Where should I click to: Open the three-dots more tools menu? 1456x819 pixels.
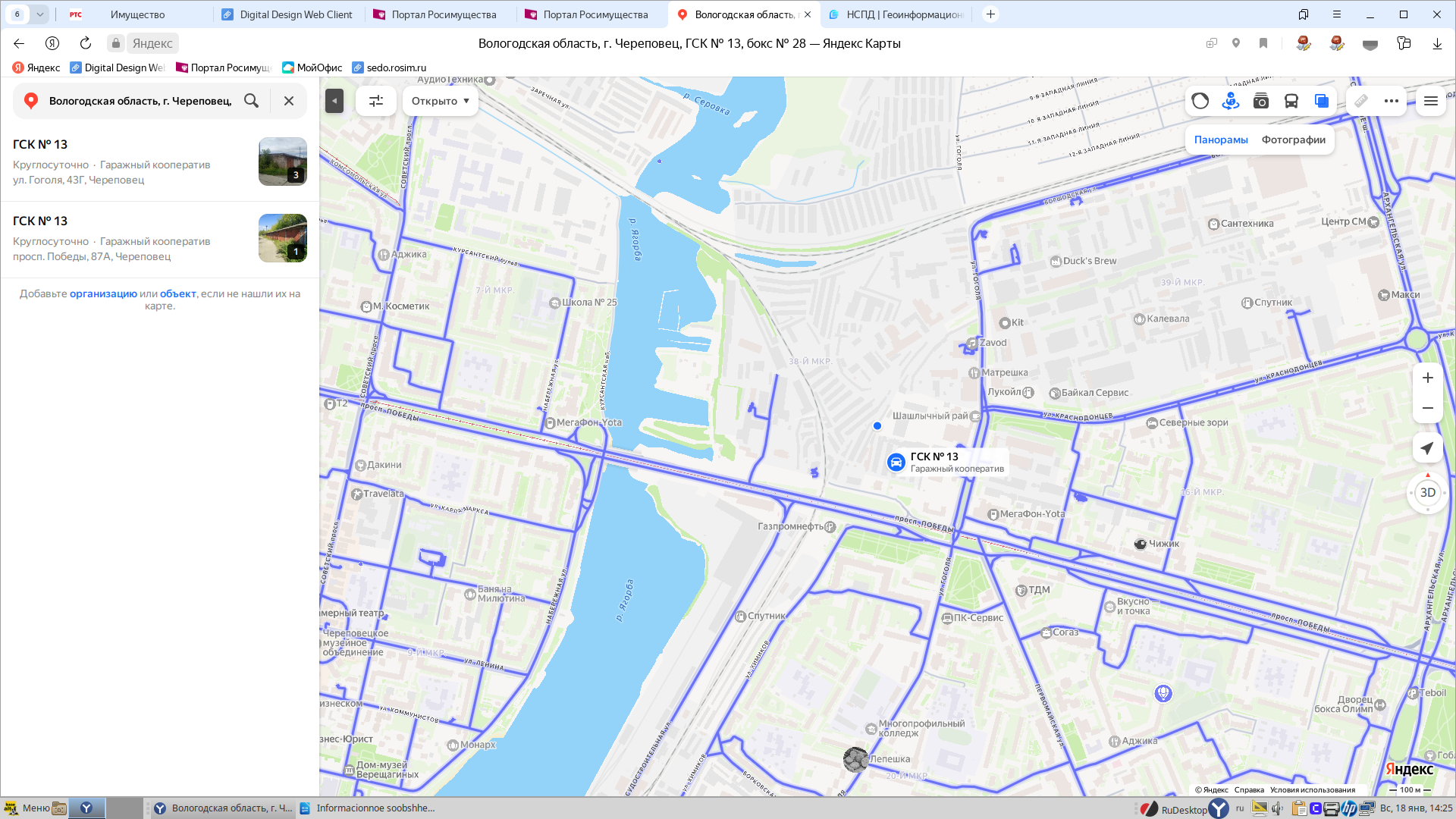1391,101
